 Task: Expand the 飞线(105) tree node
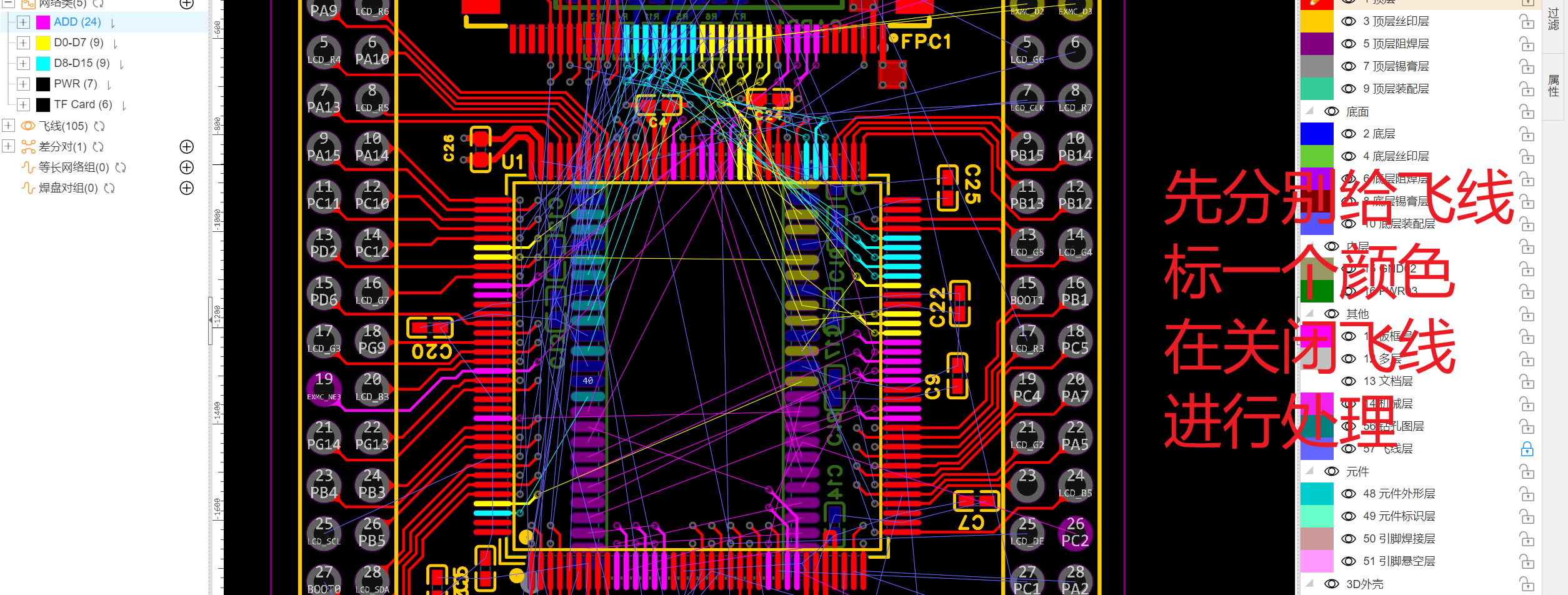[8, 126]
